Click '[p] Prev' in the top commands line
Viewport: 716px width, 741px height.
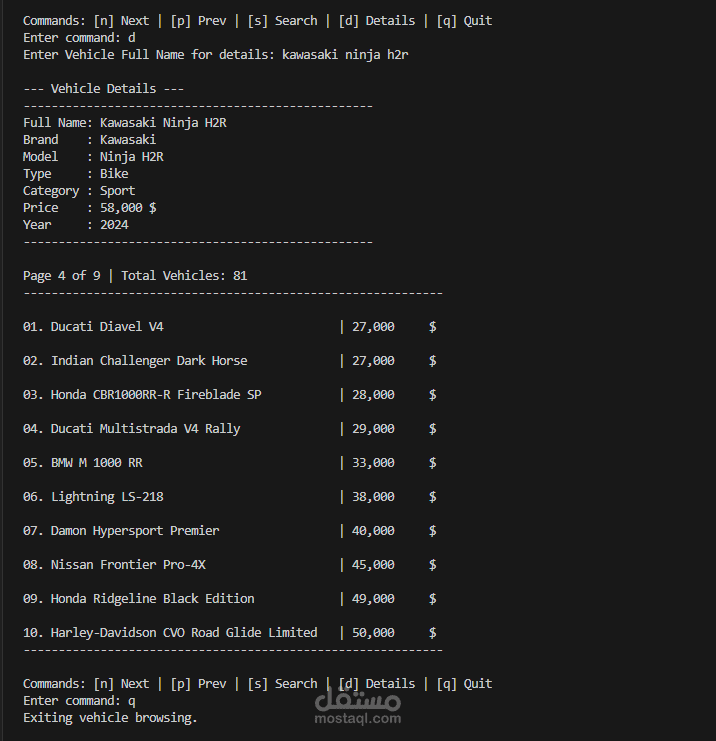(x=198, y=21)
